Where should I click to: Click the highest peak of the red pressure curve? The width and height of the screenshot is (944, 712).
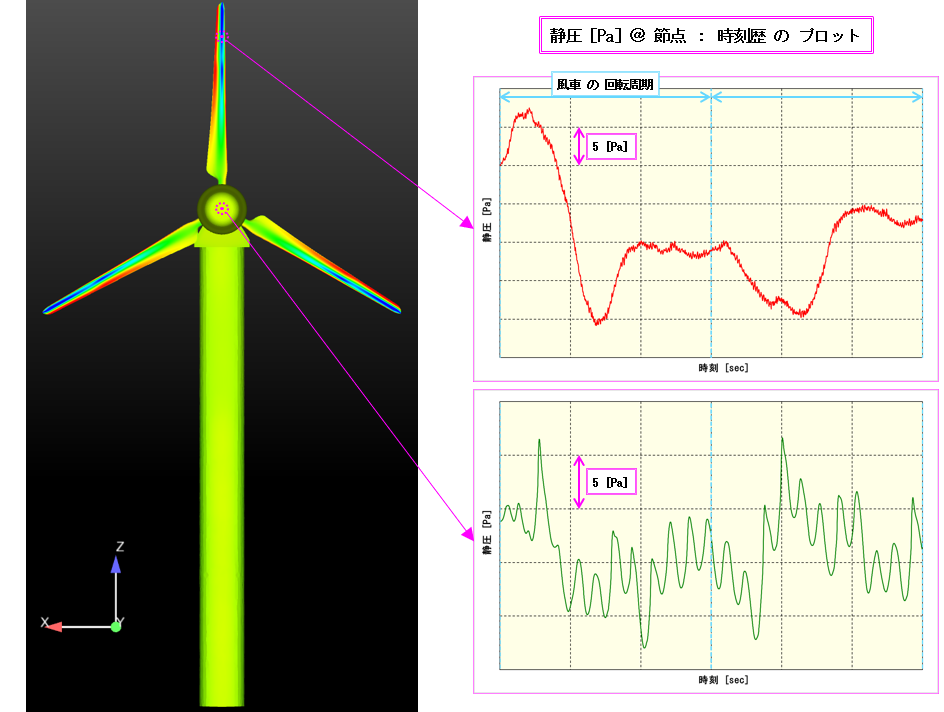[521, 112]
